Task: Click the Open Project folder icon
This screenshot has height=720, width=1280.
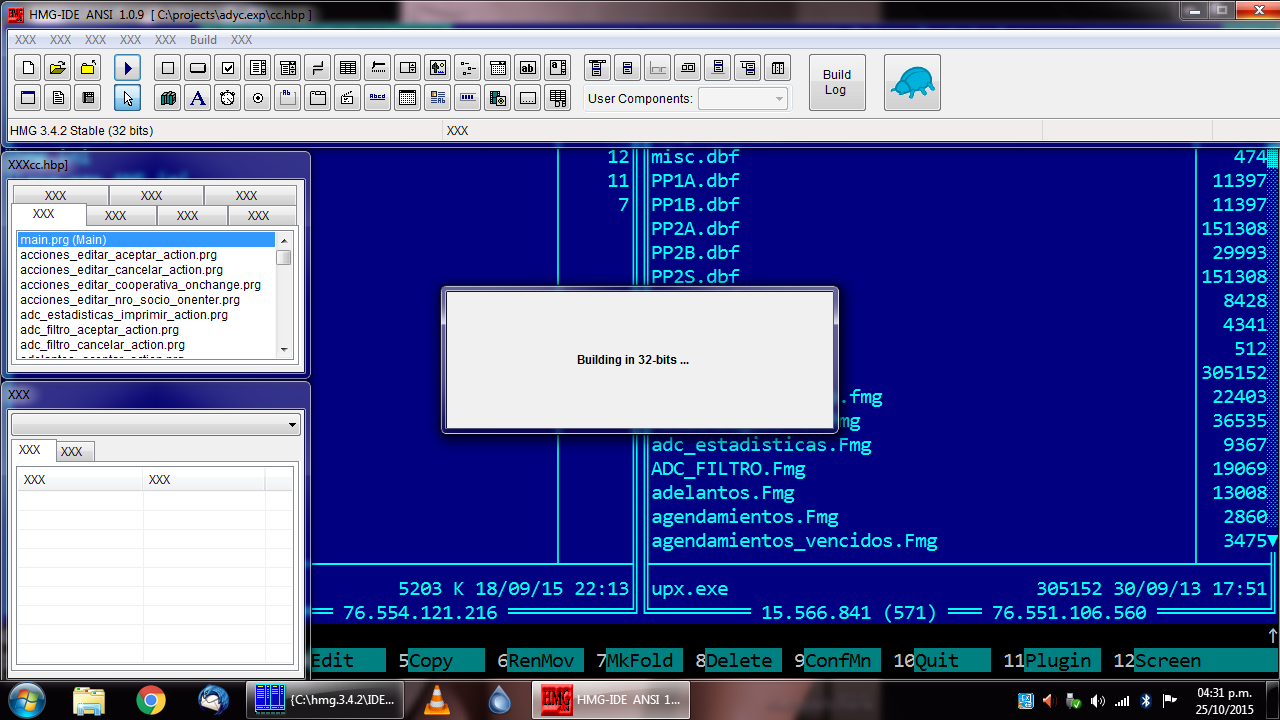Action: pos(58,68)
